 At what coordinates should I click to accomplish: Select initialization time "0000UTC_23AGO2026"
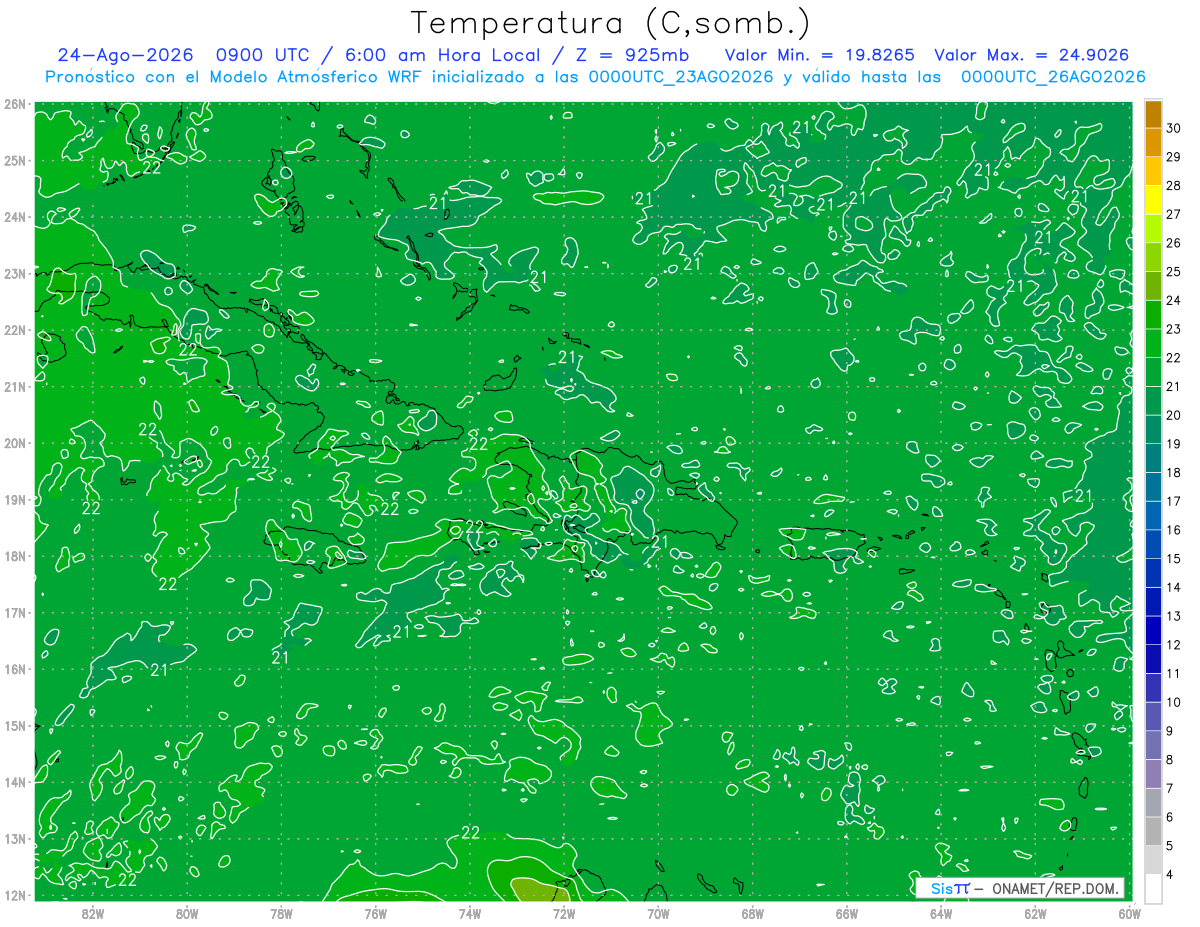tap(681, 77)
